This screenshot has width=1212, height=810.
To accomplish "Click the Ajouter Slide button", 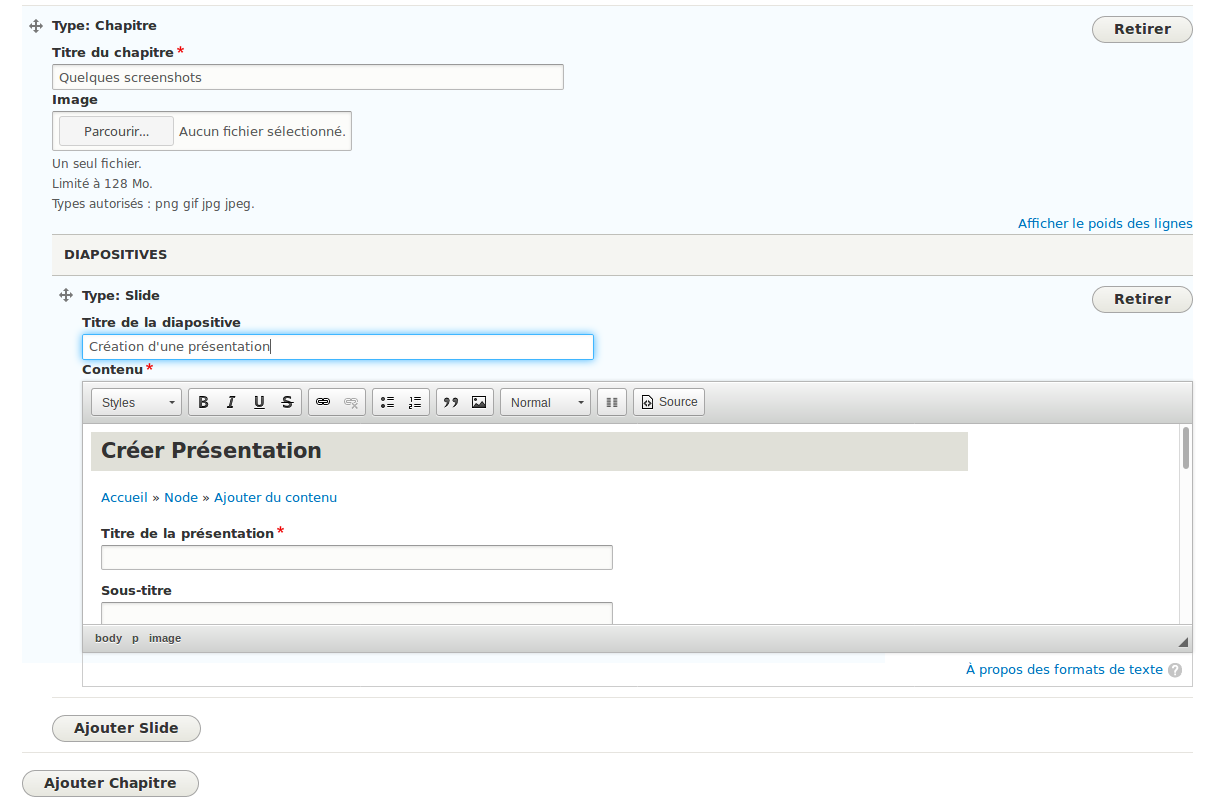I will pos(126,728).
